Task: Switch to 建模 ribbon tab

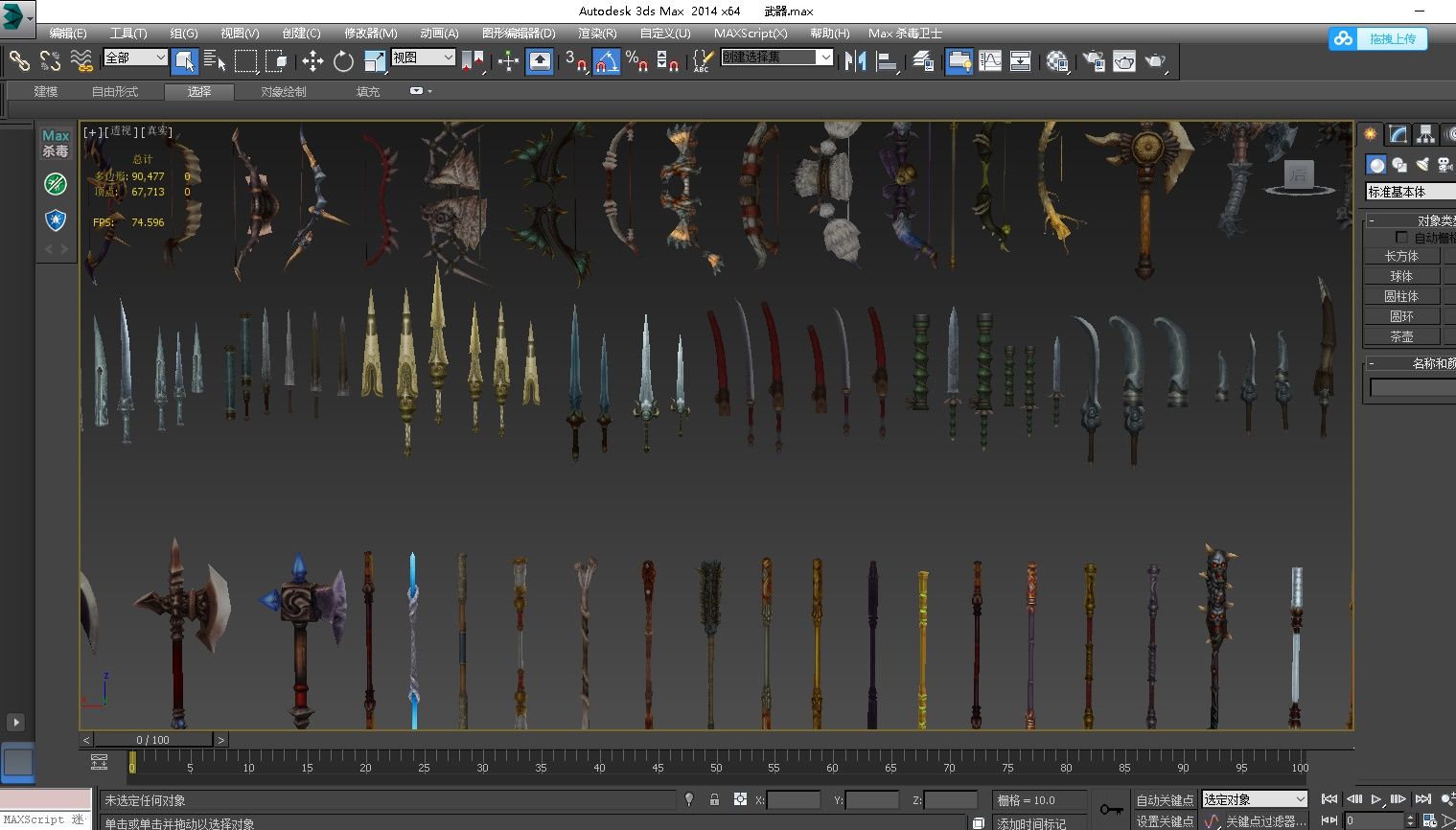Action: (x=46, y=91)
